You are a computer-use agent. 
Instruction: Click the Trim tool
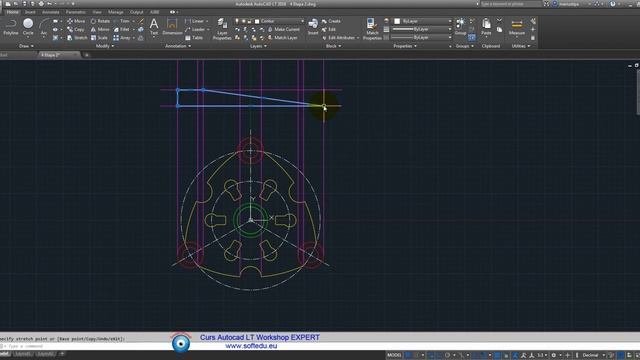(x=122, y=21)
